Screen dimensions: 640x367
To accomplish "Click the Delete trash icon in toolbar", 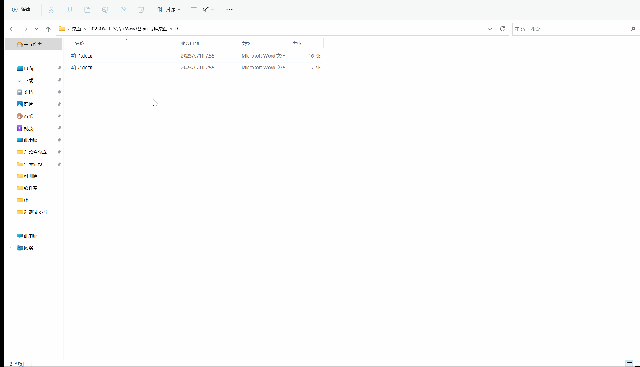I will click(141, 9).
